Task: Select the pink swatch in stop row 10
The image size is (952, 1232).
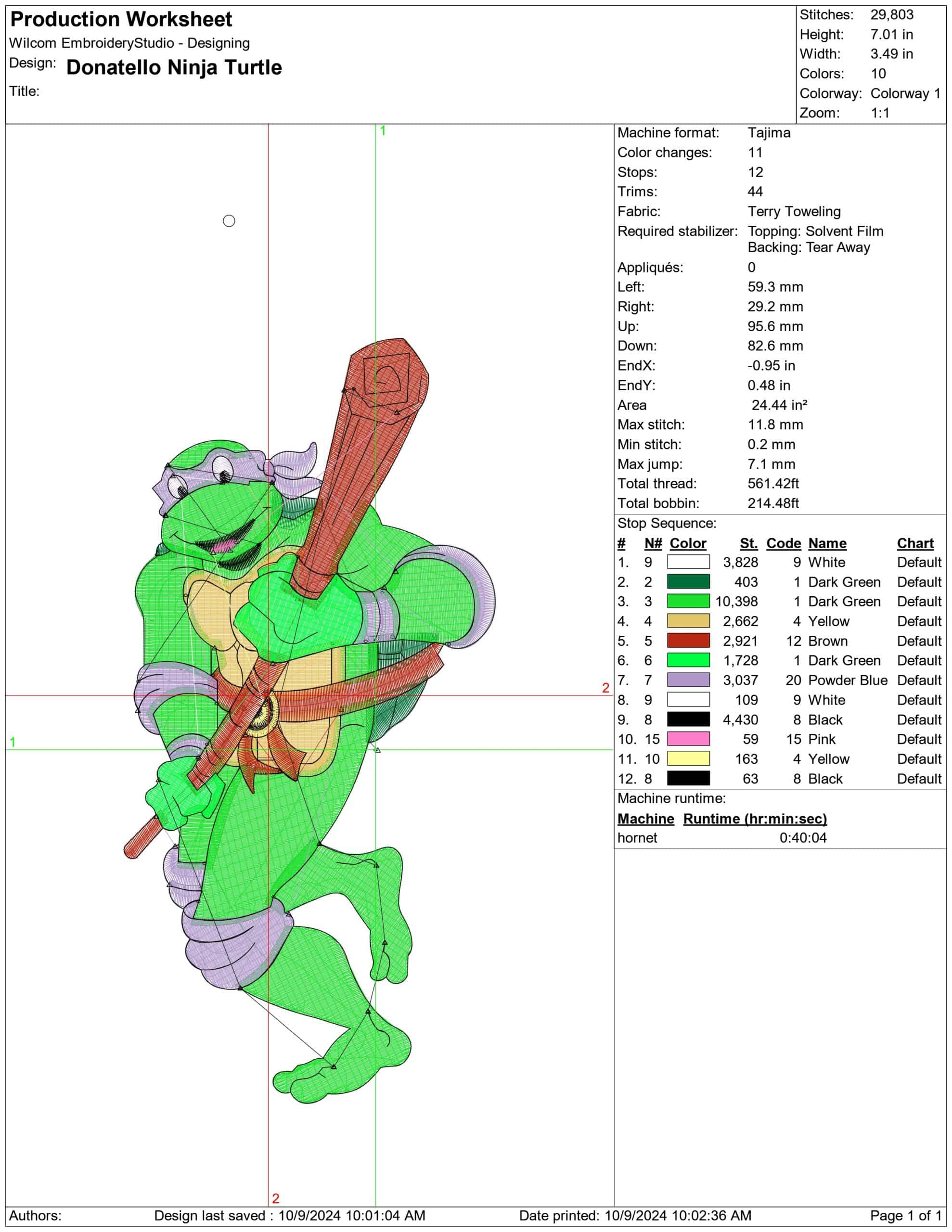Action: (688, 739)
